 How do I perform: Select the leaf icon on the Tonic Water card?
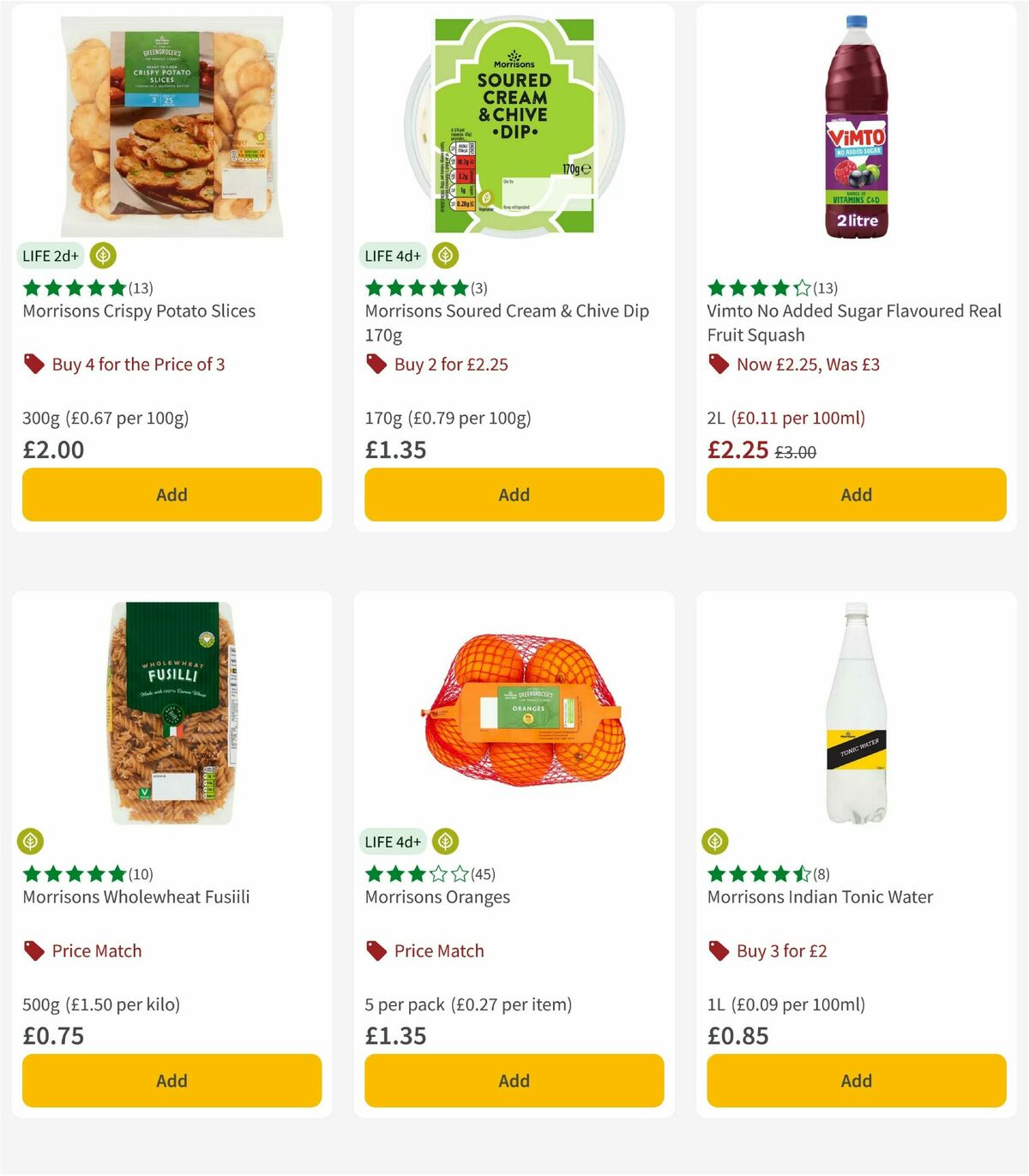[x=716, y=841]
